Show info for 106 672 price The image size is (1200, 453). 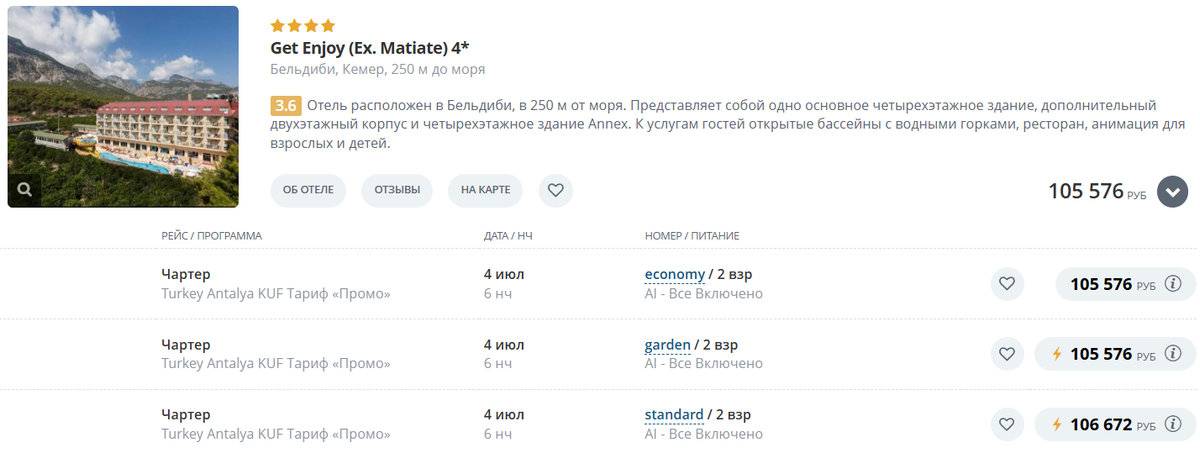[x=1174, y=424]
